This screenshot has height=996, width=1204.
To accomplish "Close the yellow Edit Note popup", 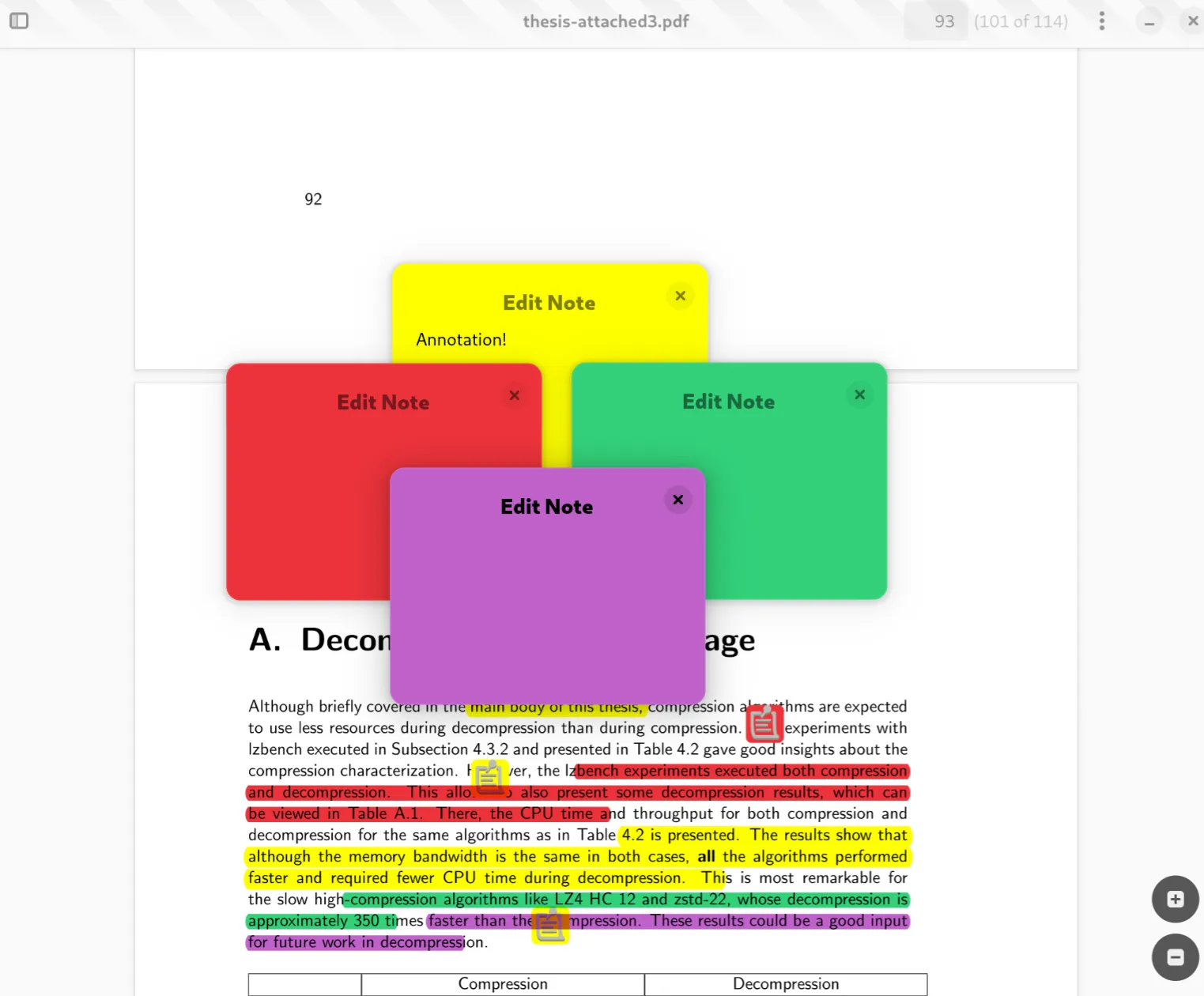I will [x=680, y=296].
